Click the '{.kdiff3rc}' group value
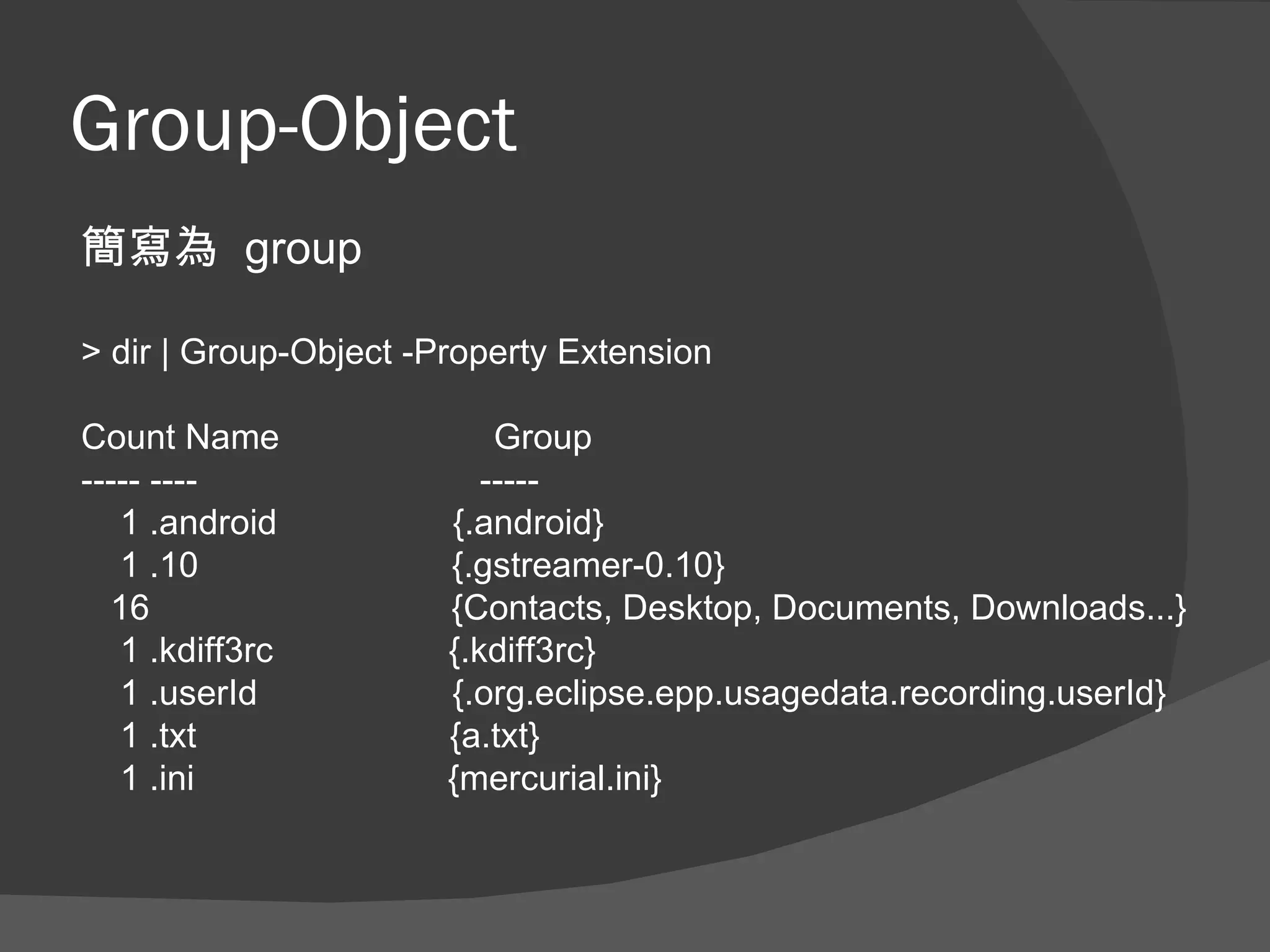The width and height of the screenshot is (1270, 952). (522, 651)
